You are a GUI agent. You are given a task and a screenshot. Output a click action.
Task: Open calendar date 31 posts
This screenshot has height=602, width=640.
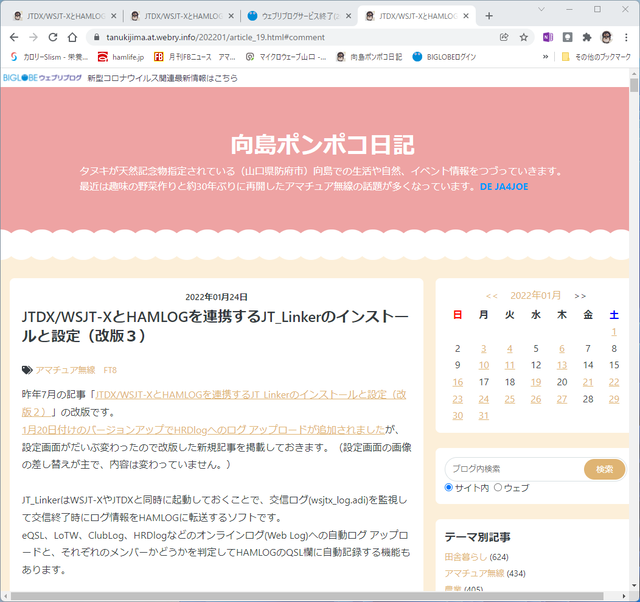coord(484,415)
